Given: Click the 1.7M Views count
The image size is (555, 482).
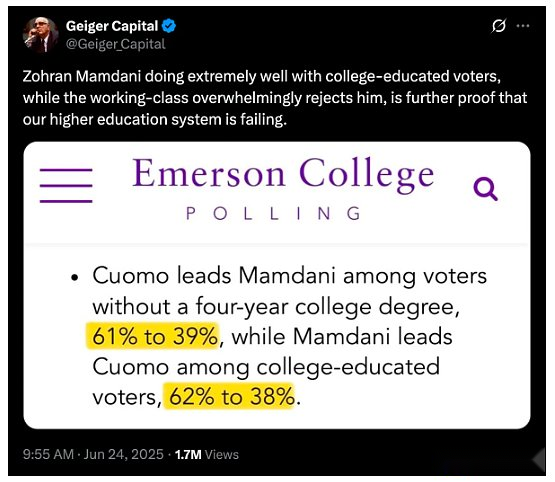Looking at the screenshot, I should point(207,454).
